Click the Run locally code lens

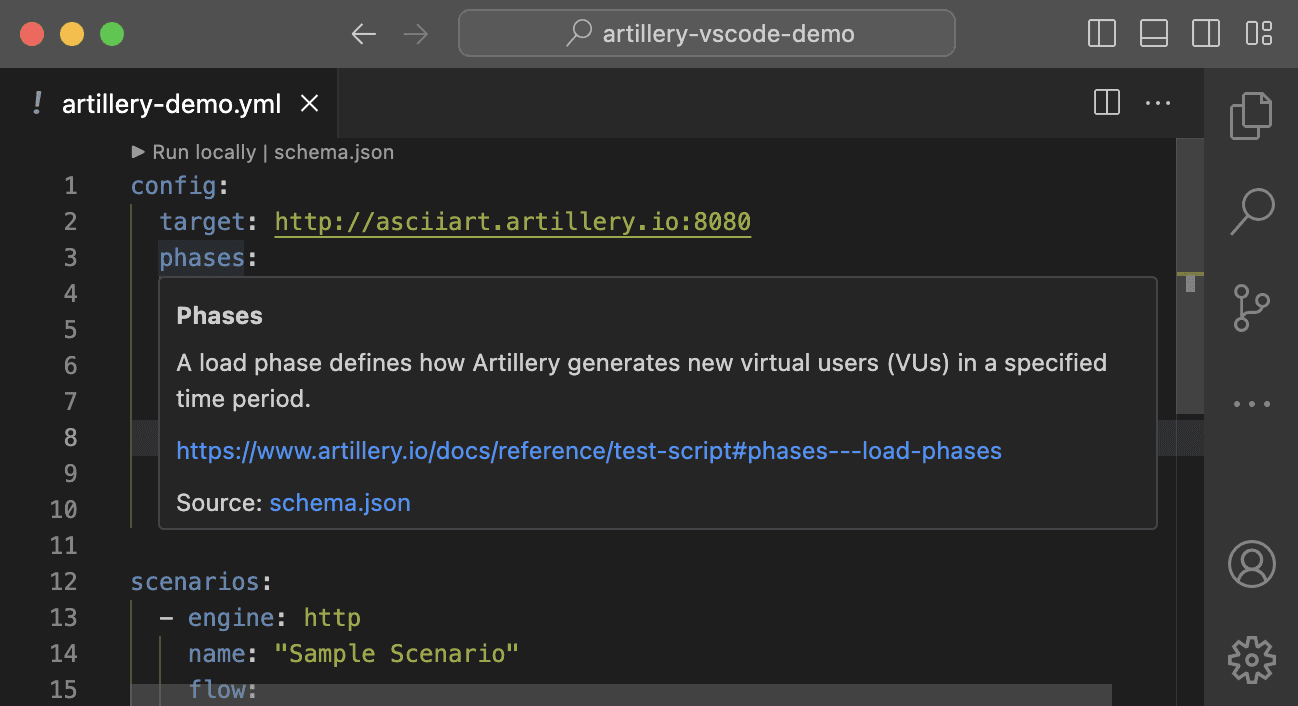click(x=204, y=152)
